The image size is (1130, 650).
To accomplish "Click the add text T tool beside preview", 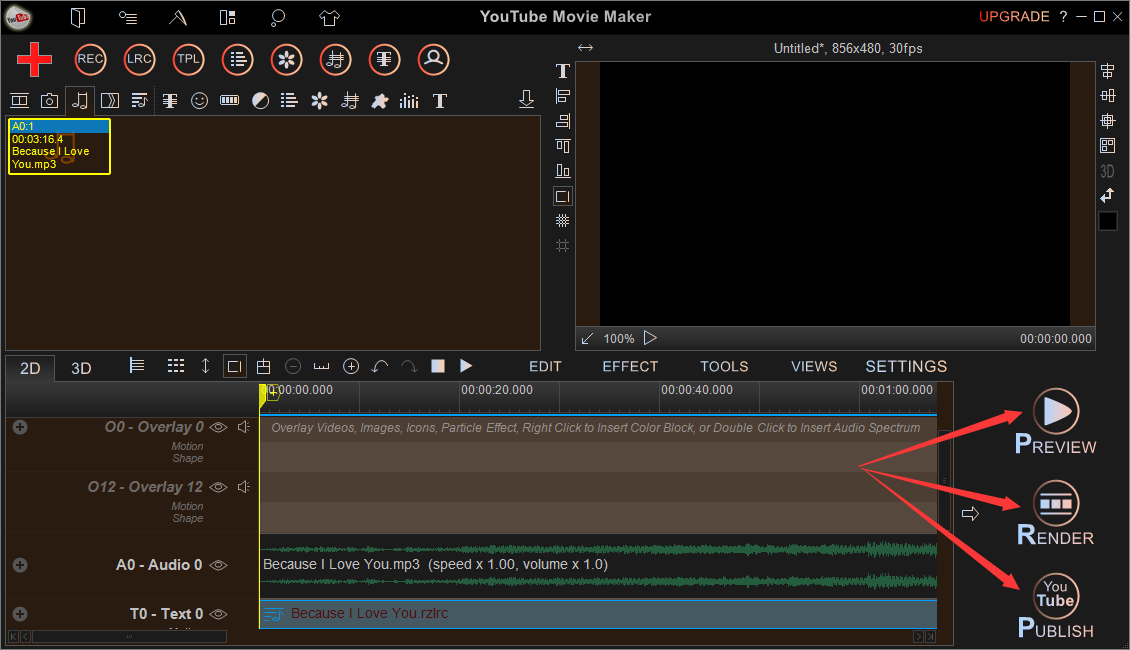I will coord(563,71).
